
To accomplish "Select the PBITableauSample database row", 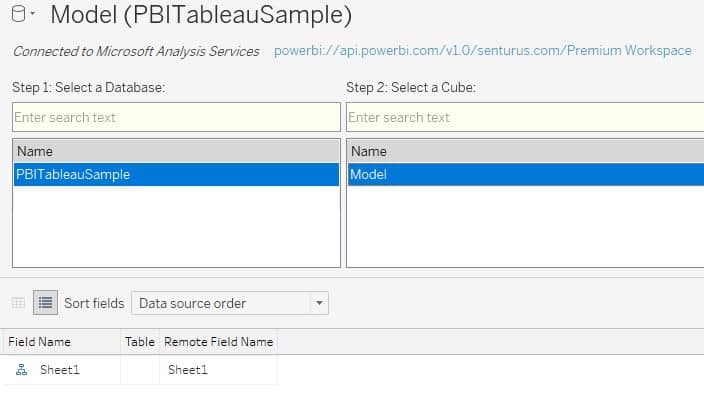I will pyautogui.click(x=176, y=174).
